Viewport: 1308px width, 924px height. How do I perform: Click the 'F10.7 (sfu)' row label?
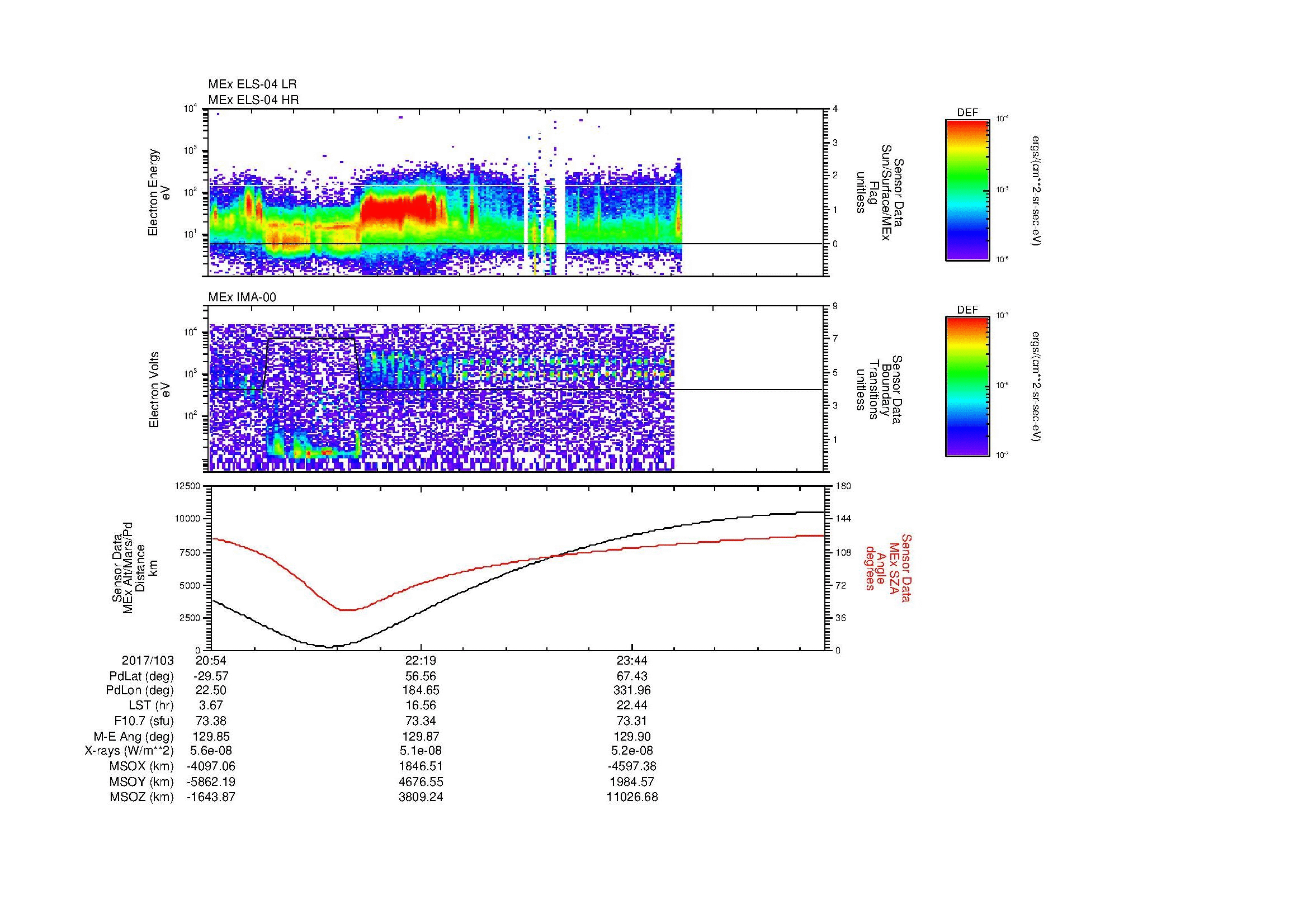click(144, 721)
